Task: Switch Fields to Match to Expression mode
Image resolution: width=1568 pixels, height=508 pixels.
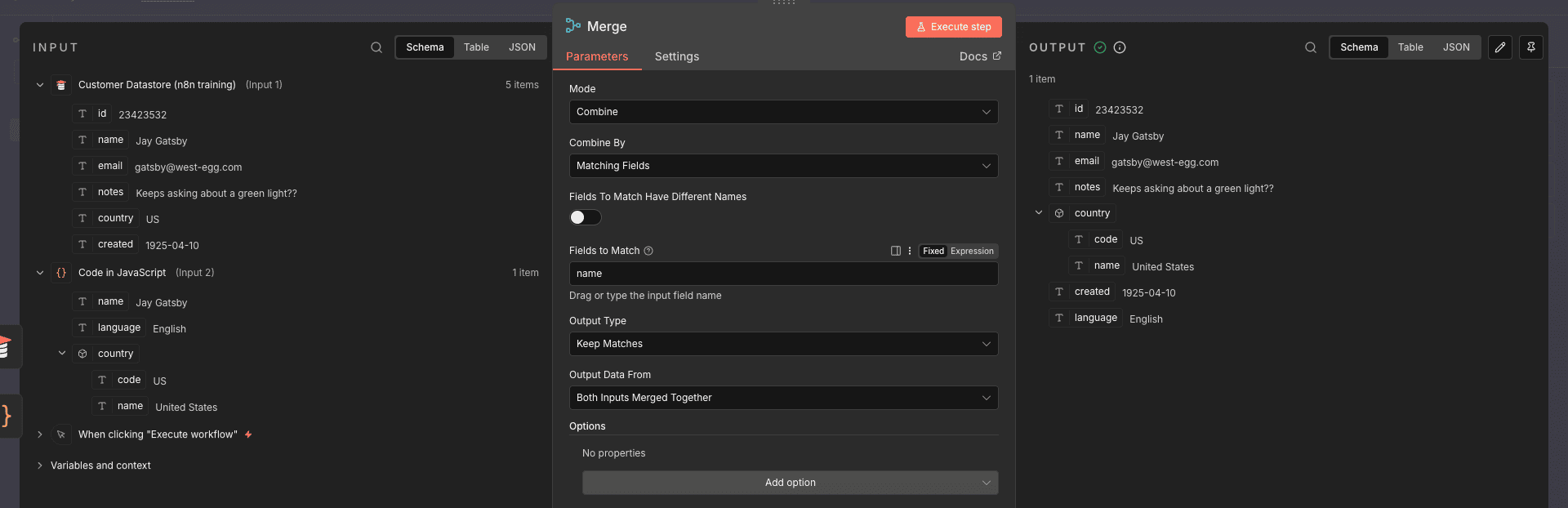Action: [972, 251]
